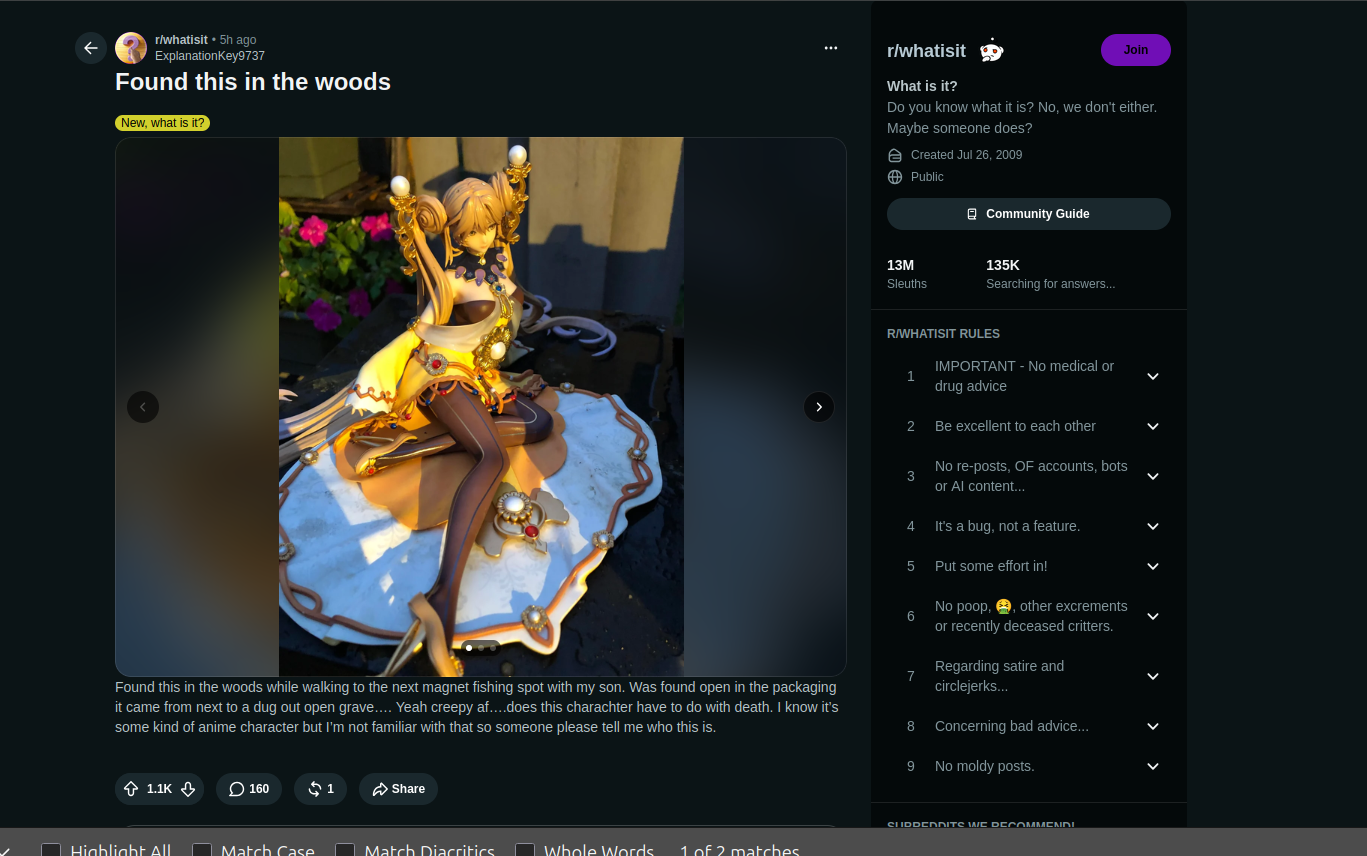
Task: Expand rule 5 'Put some effort in!'
Action: point(1029,566)
